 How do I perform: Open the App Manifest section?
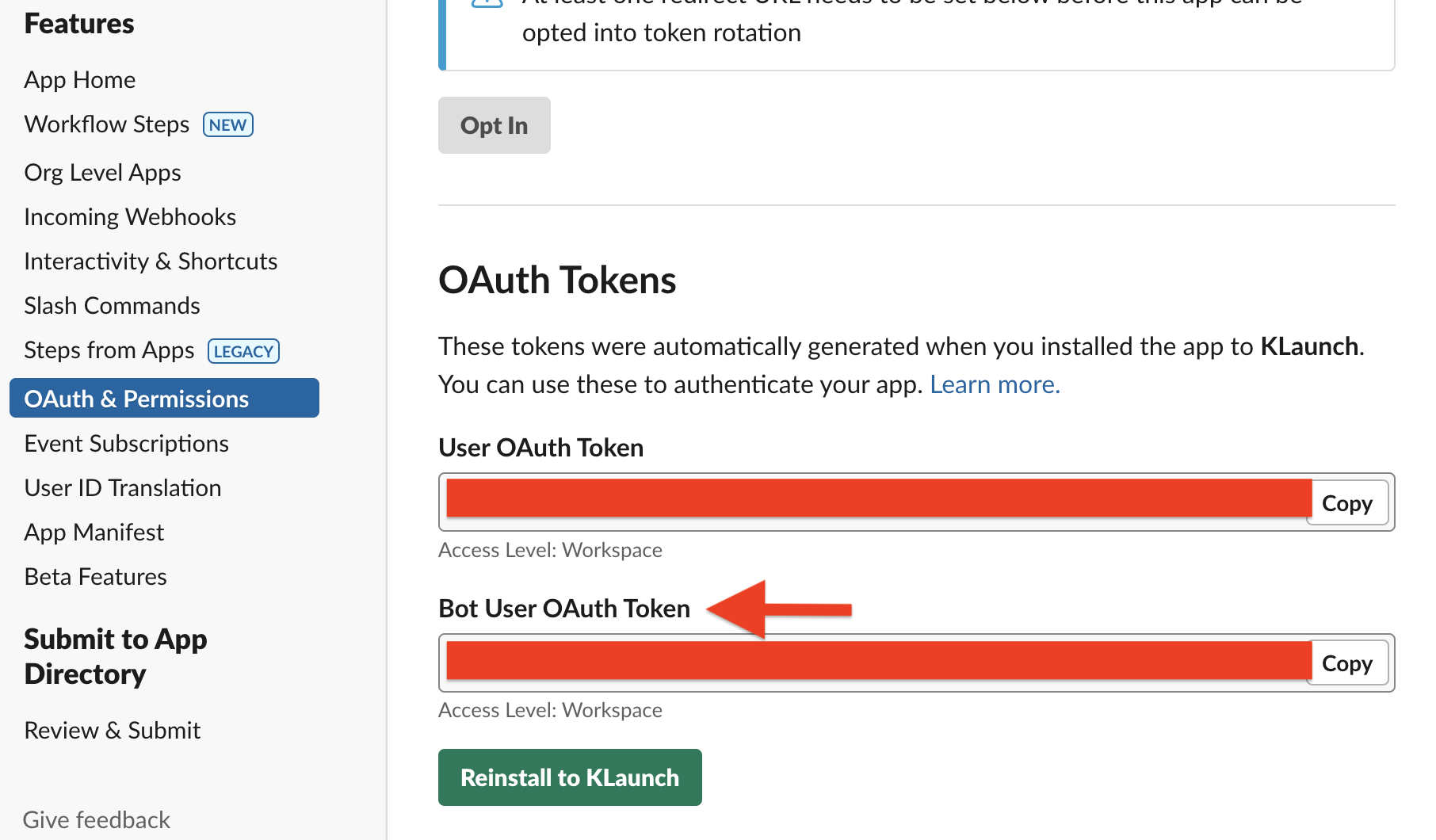pyautogui.click(x=94, y=533)
